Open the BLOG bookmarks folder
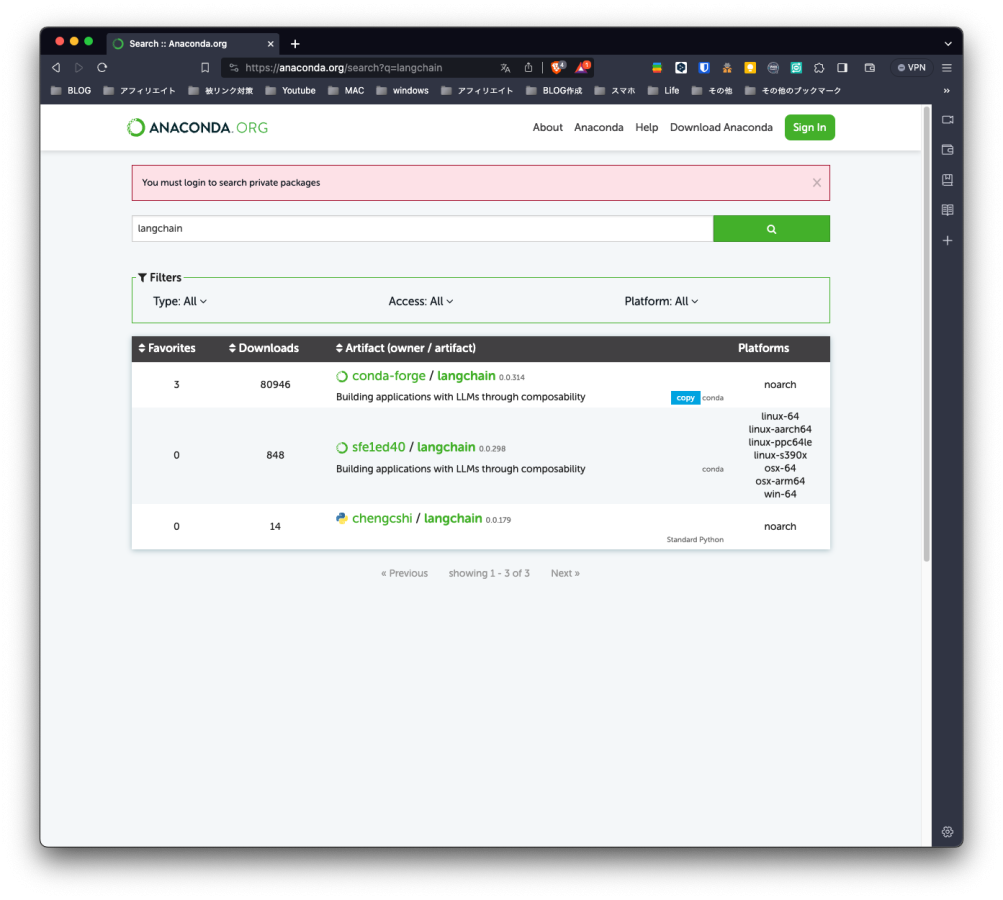The width and height of the screenshot is (1003, 900). pos(71,90)
